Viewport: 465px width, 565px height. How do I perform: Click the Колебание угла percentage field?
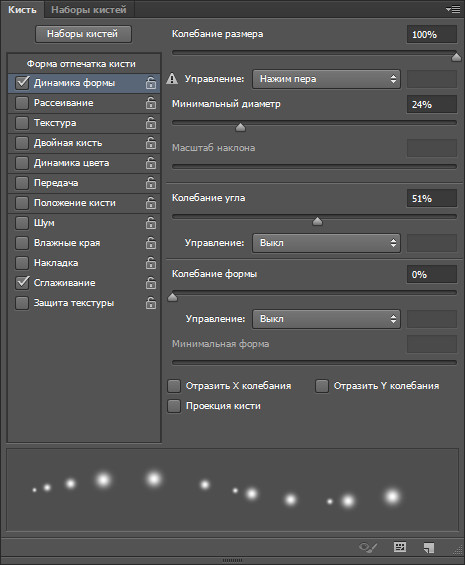(432, 199)
